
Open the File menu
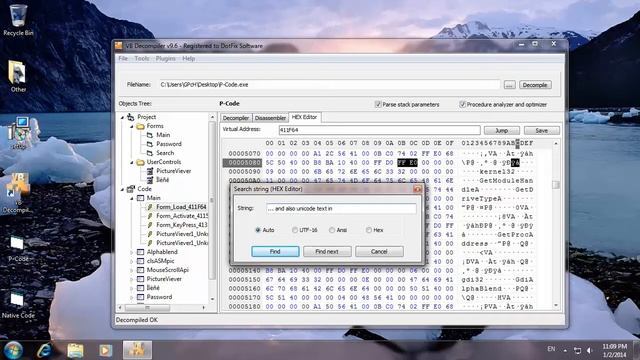[123, 58]
